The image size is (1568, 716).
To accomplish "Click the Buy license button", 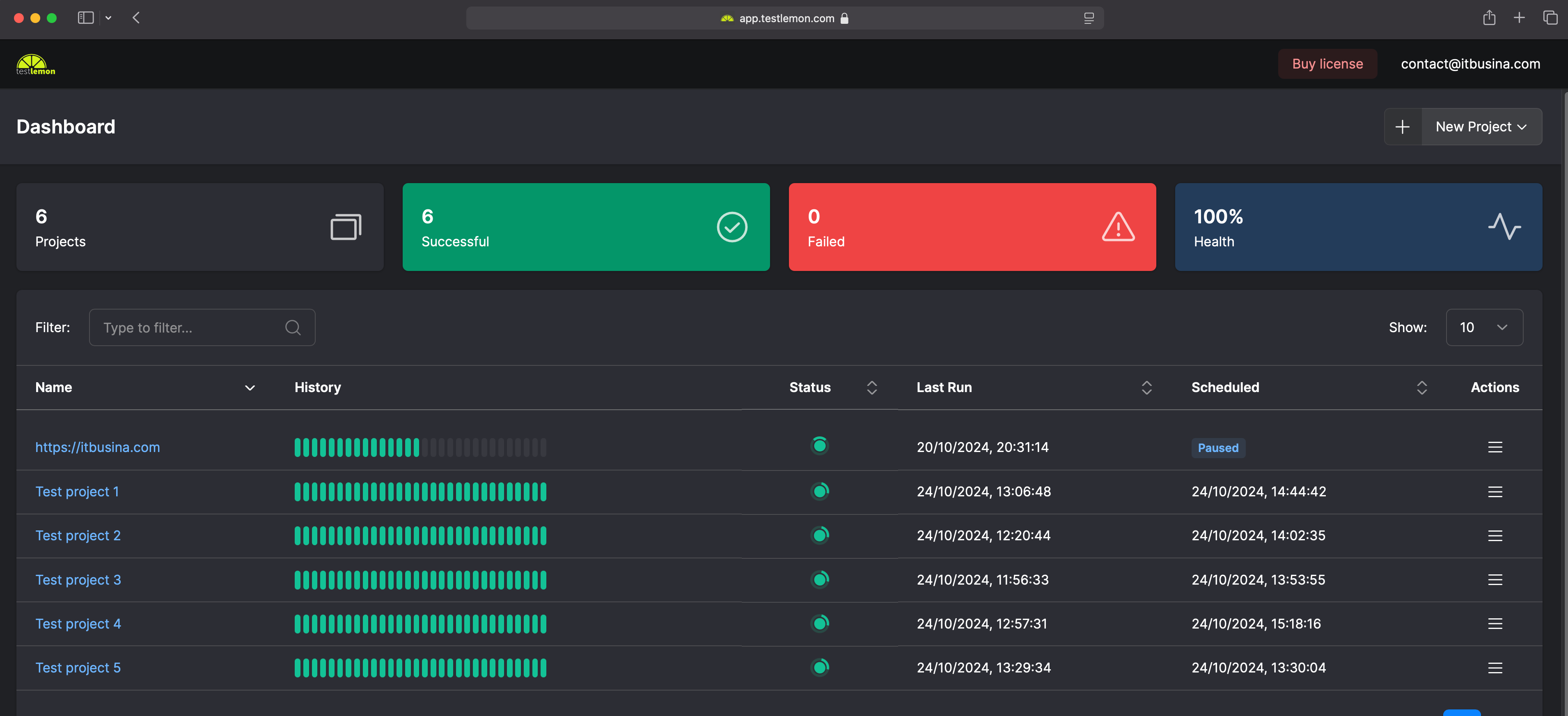I will (1327, 64).
